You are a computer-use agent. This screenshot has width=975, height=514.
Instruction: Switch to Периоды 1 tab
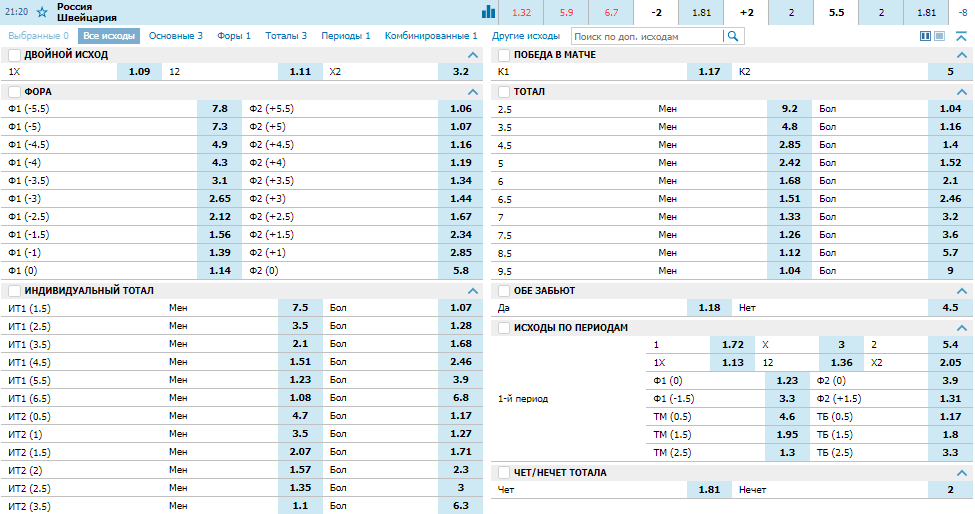(x=346, y=36)
